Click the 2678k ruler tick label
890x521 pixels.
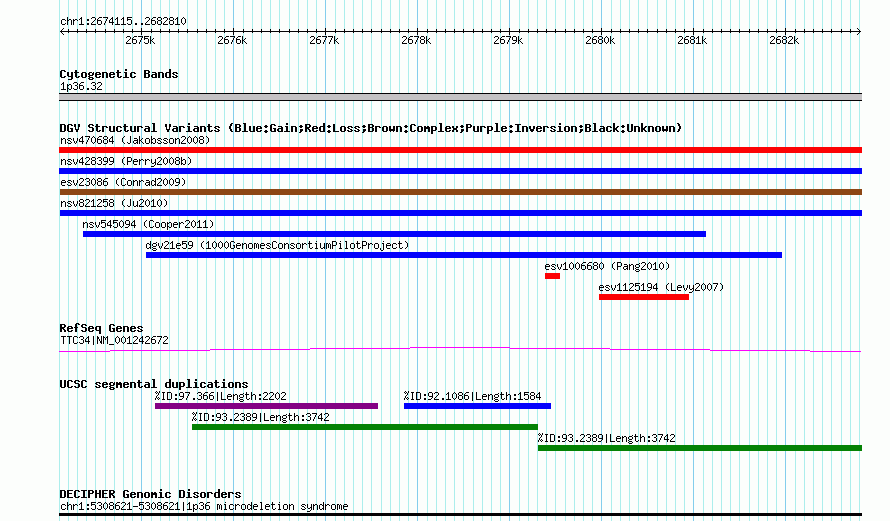pyautogui.click(x=416, y=40)
